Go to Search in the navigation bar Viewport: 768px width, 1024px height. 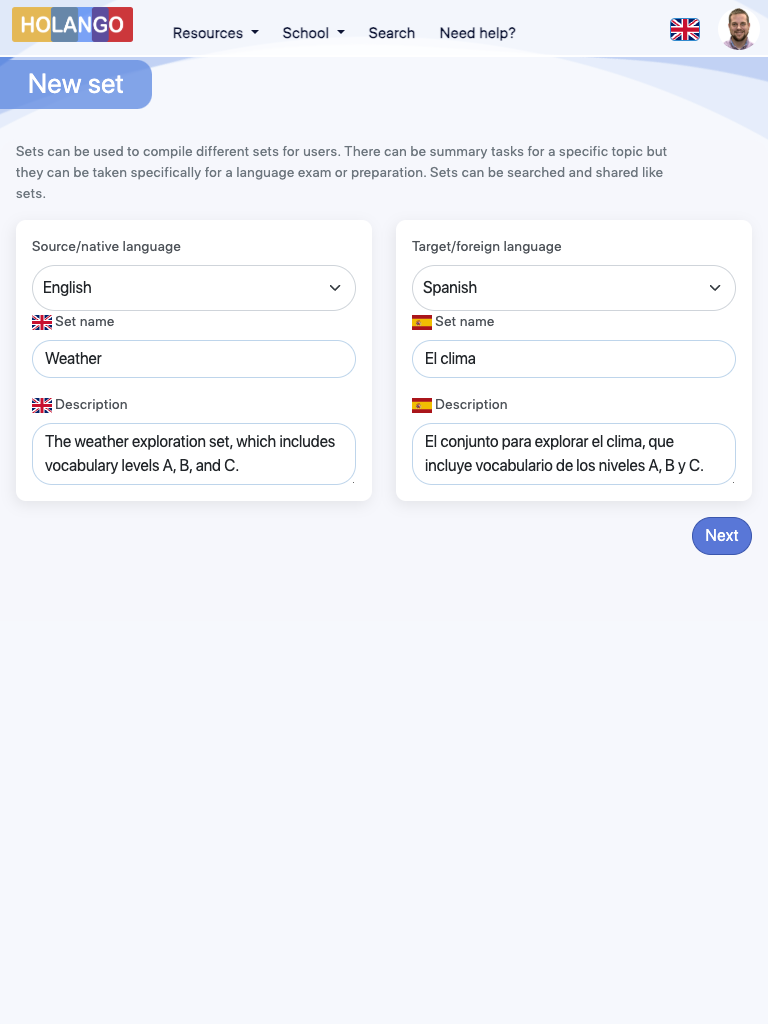[x=391, y=33]
